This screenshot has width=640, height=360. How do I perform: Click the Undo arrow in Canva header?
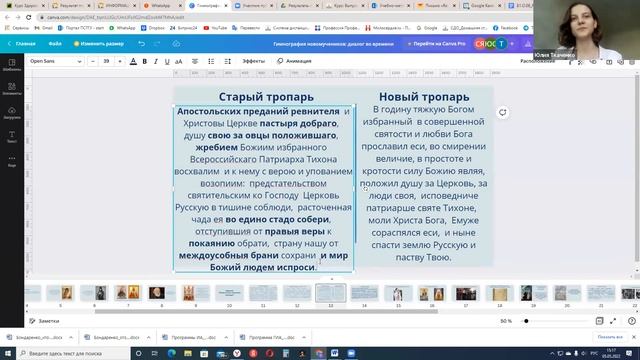point(142,44)
